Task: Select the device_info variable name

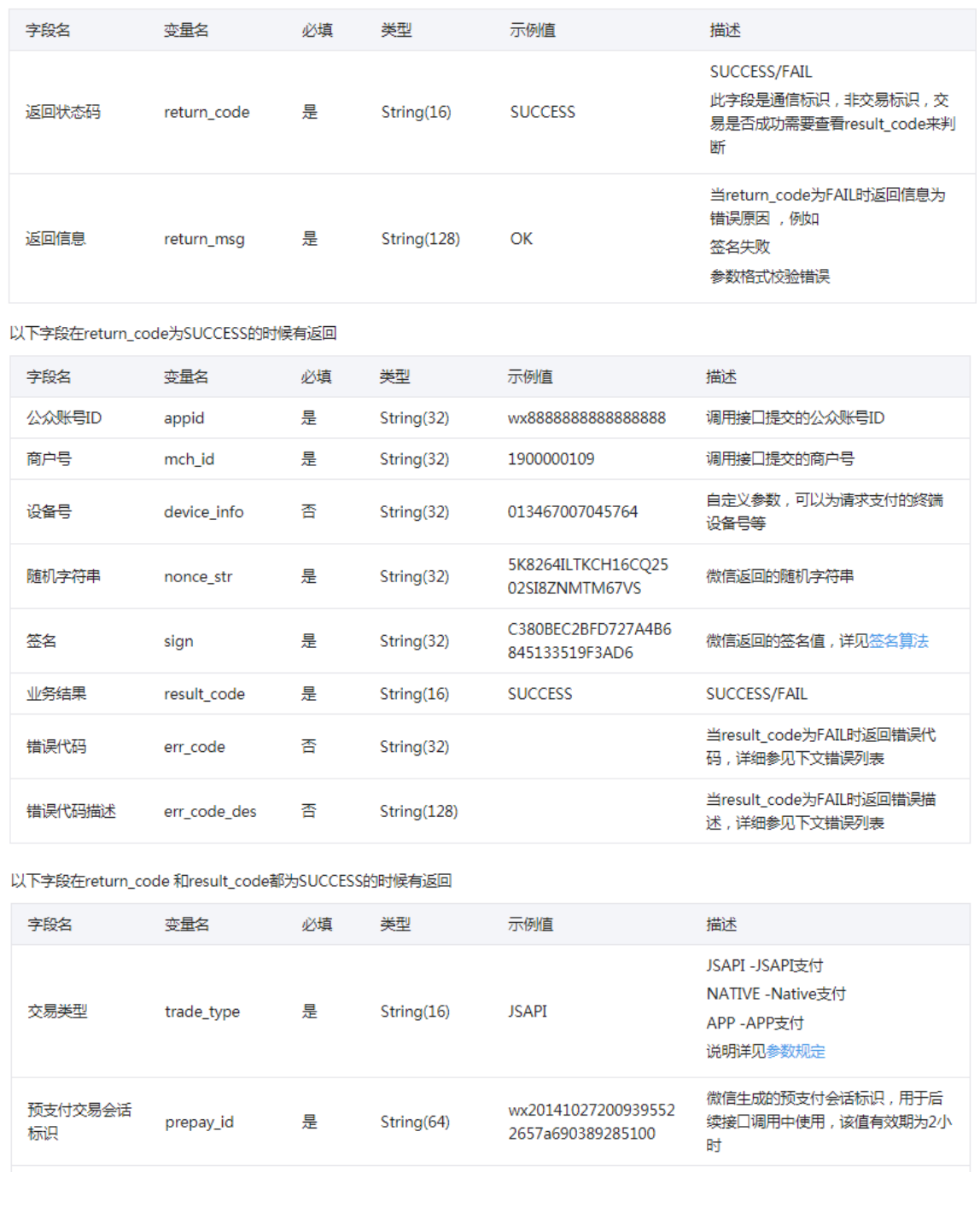Action: pos(203,512)
